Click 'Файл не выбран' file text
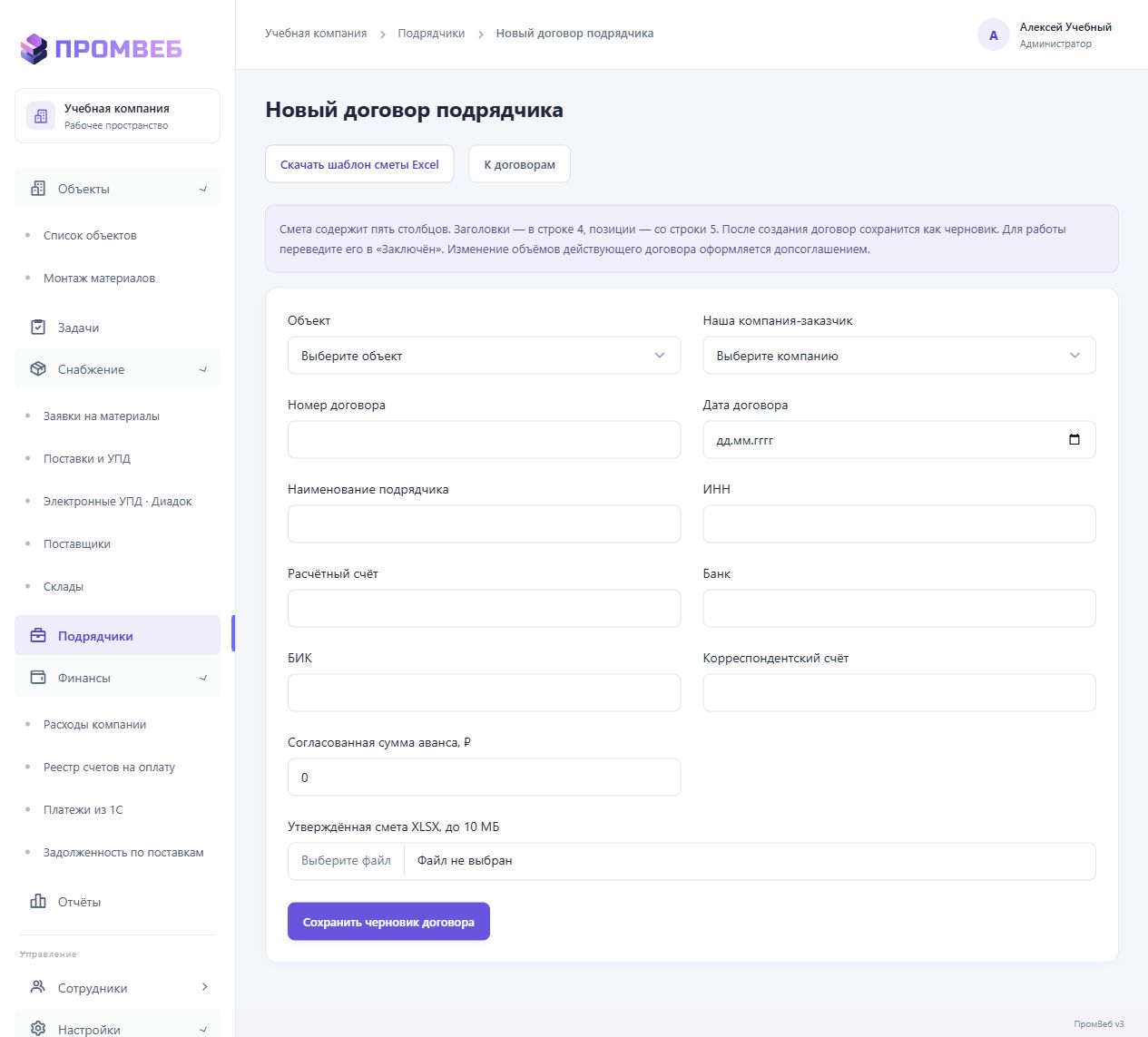Viewport: 1148px width, 1037px height. 465,860
